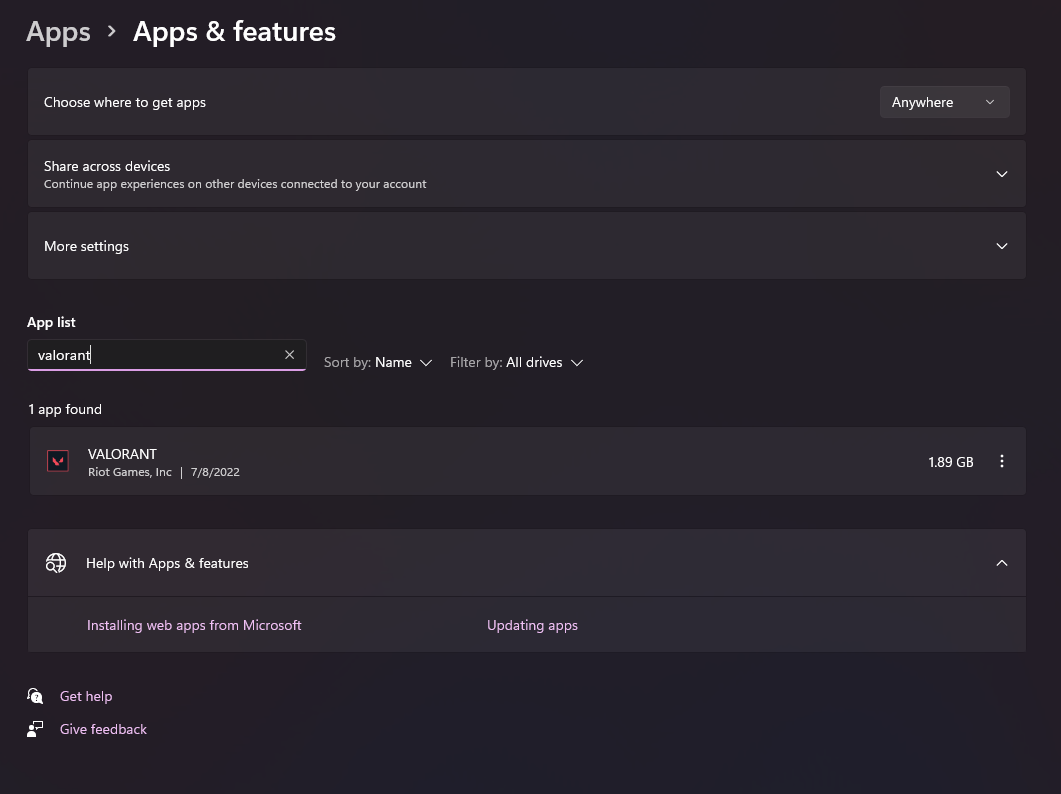
Task: Click the Get help icon
Action: pos(36,696)
